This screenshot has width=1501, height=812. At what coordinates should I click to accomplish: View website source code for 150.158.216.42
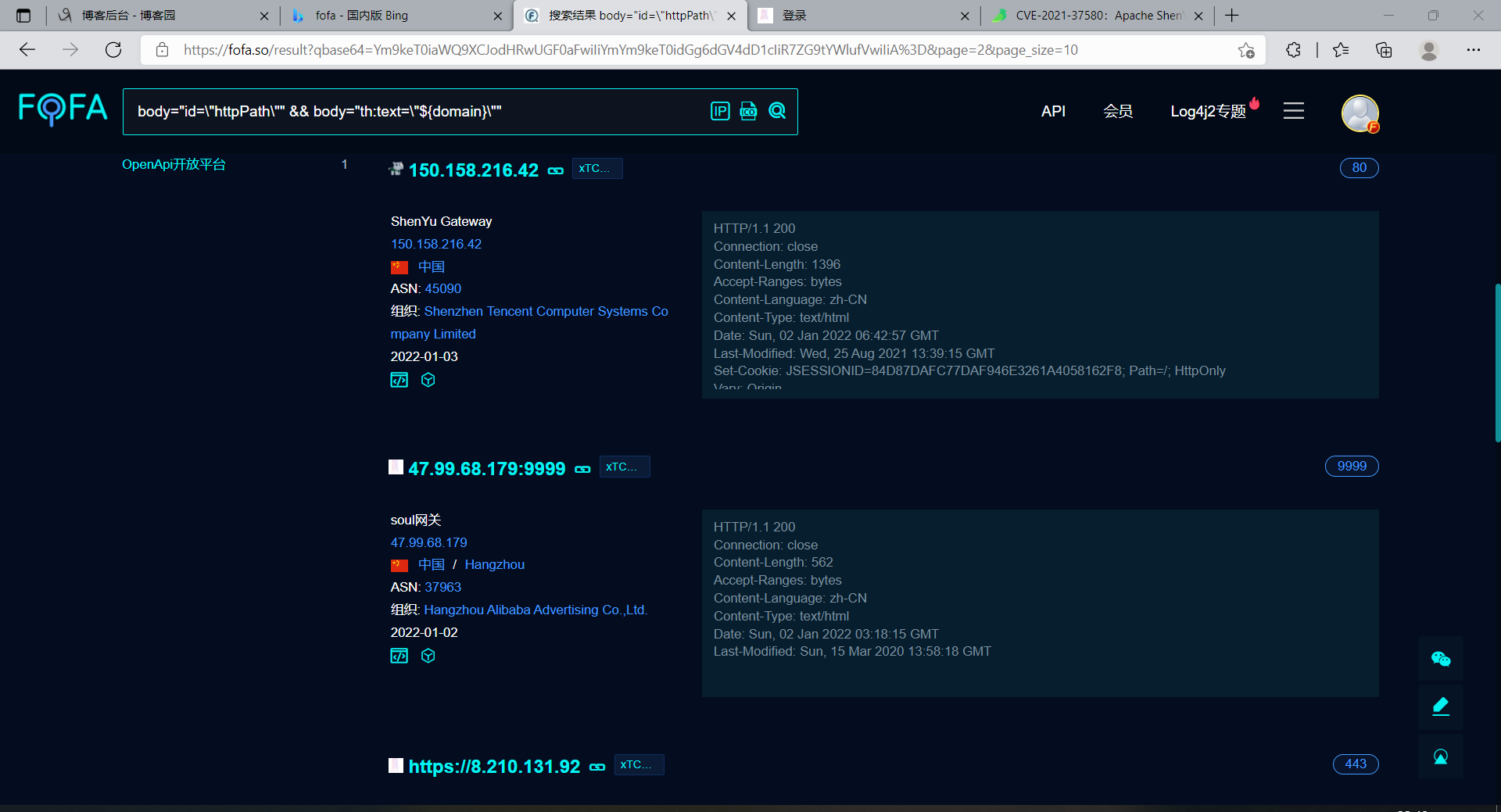tap(399, 380)
